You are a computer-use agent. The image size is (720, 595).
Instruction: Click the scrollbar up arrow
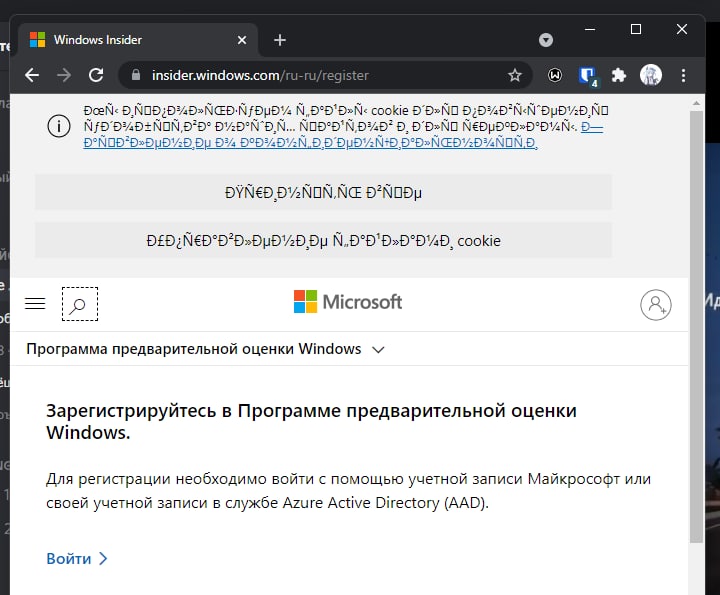(x=696, y=103)
